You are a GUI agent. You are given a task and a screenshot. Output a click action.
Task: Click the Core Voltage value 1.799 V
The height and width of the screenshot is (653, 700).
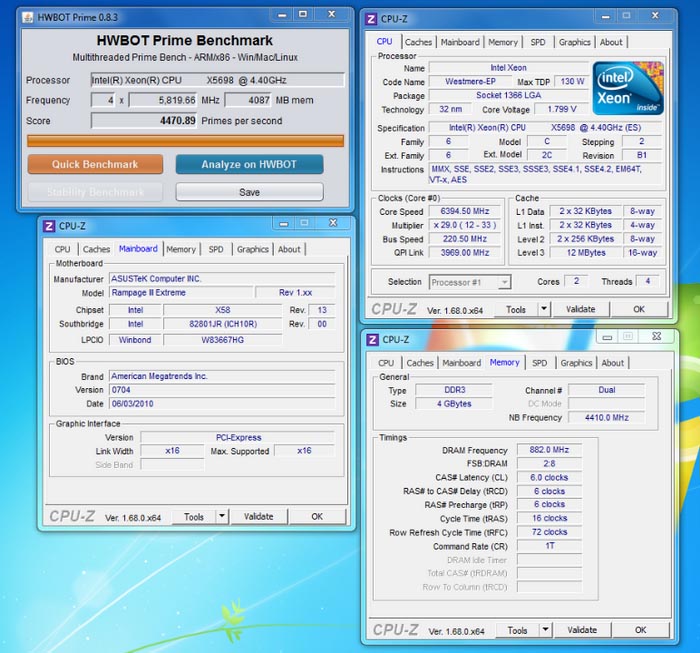click(561, 109)
